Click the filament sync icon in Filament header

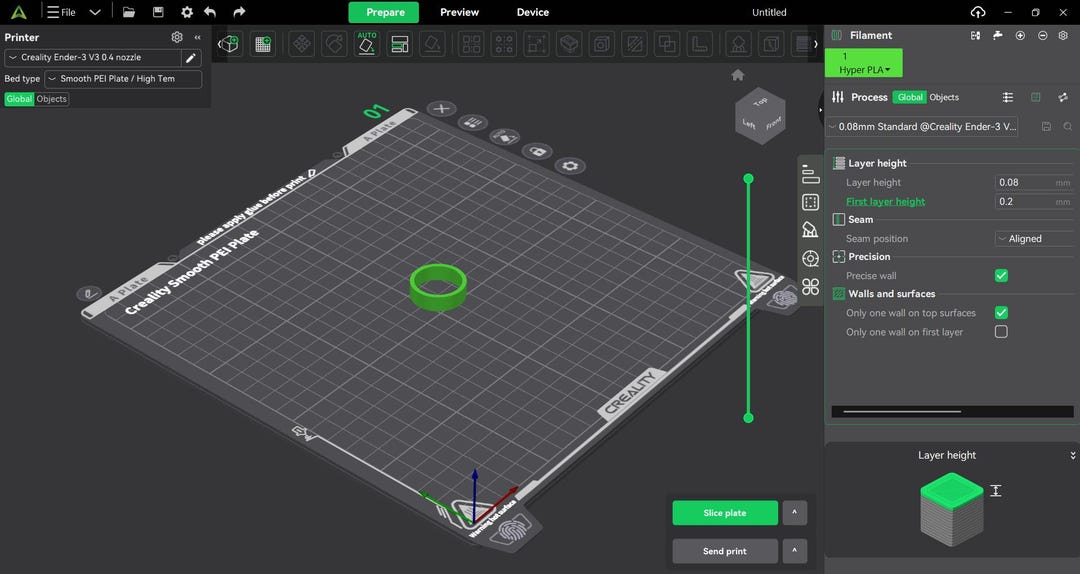coord(975,36)
